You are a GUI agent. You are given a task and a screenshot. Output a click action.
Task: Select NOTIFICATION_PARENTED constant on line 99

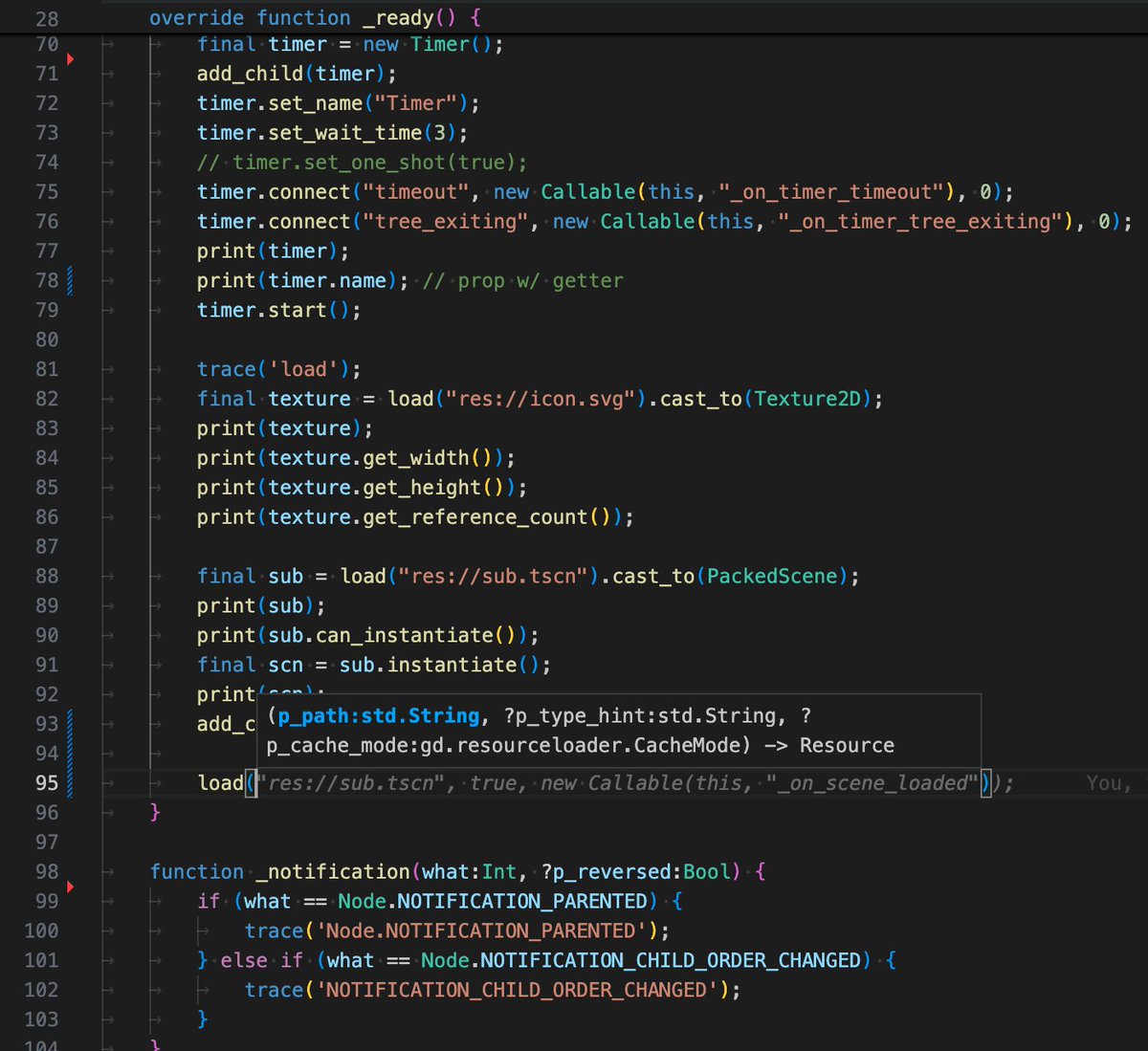tap(521, 900)
